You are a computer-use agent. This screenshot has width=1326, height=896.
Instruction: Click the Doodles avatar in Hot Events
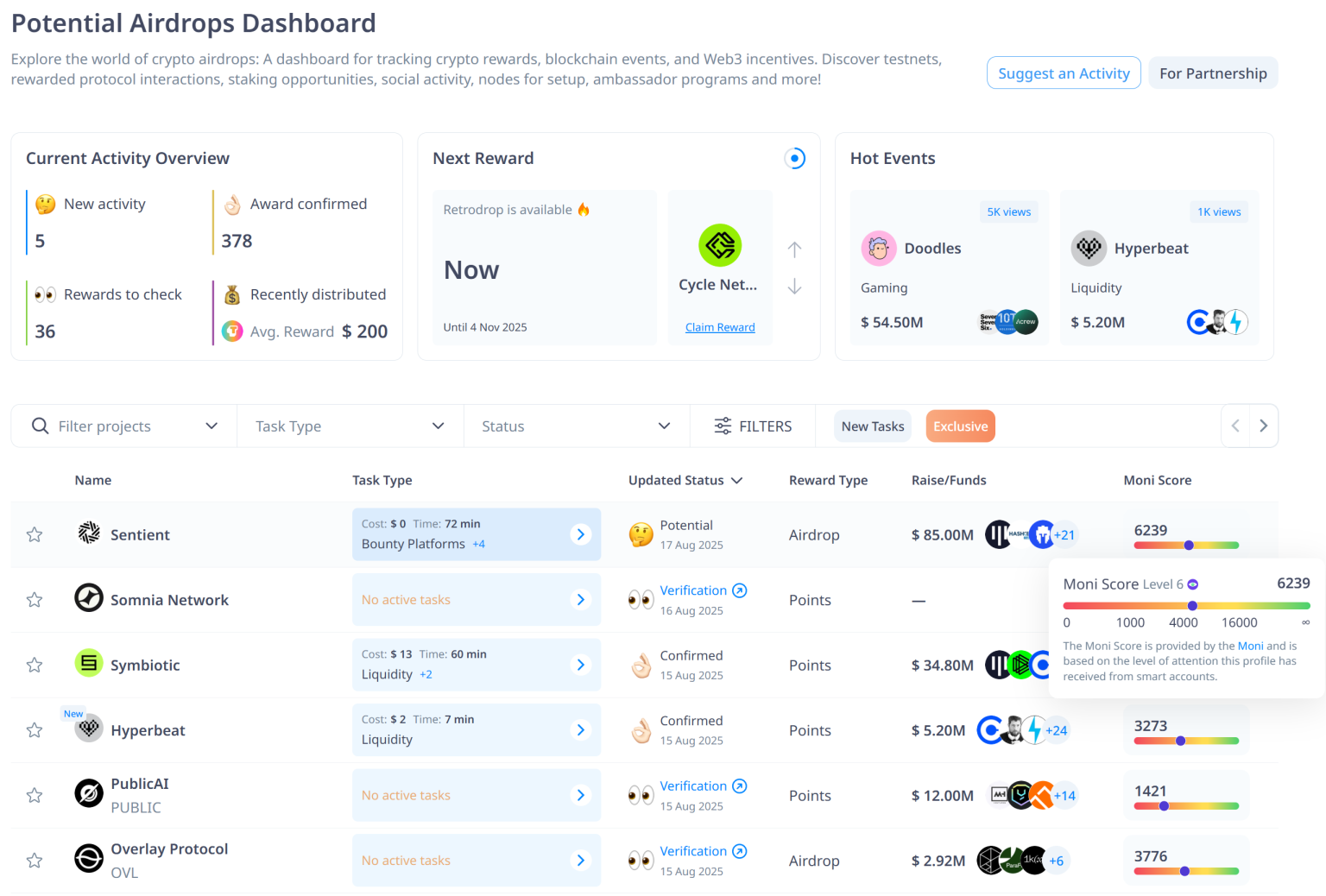878,249
